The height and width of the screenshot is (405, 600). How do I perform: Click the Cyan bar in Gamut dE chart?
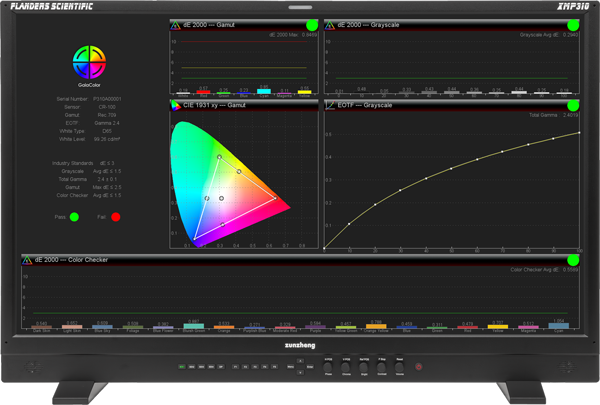point(264,91)
